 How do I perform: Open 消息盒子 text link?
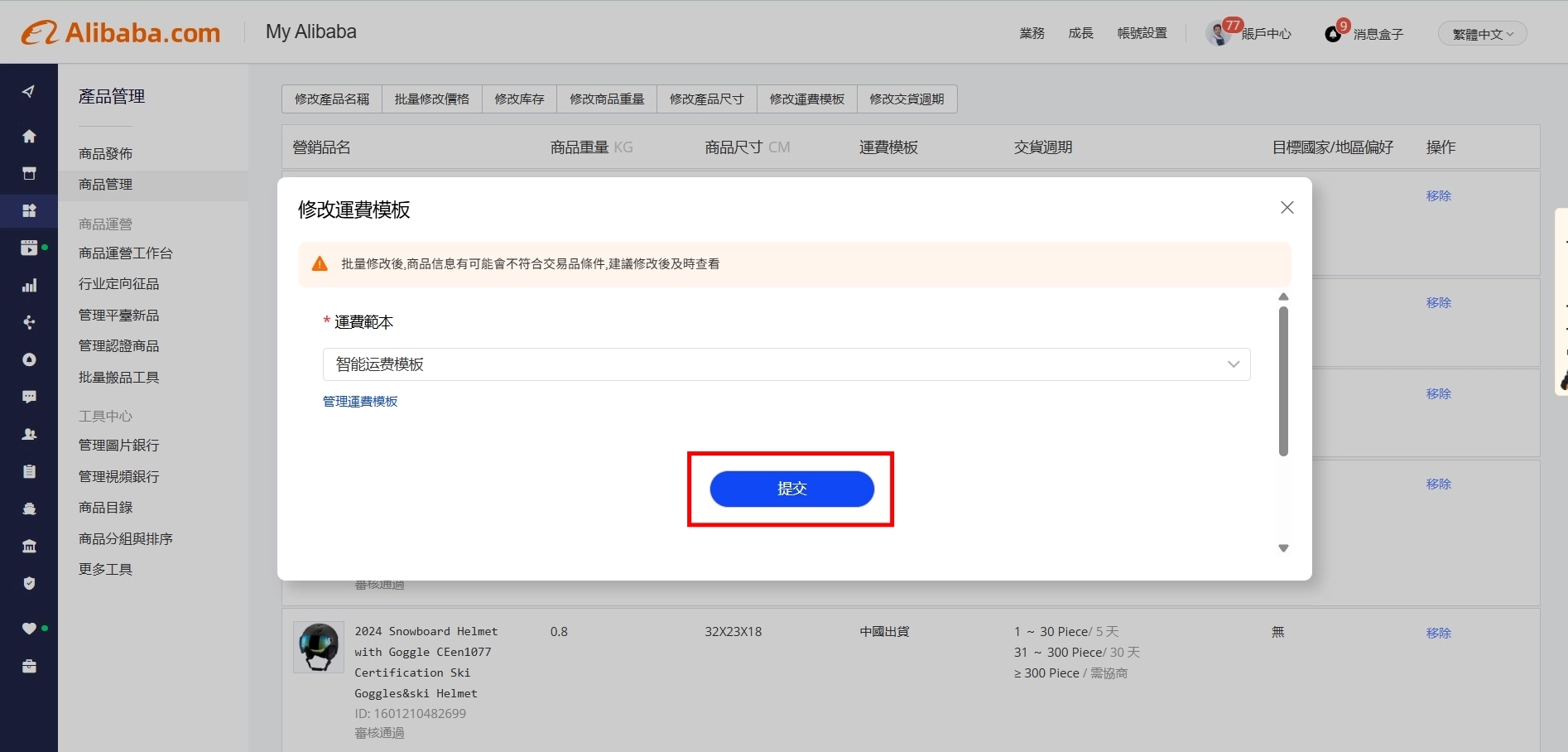[1378, 34]
